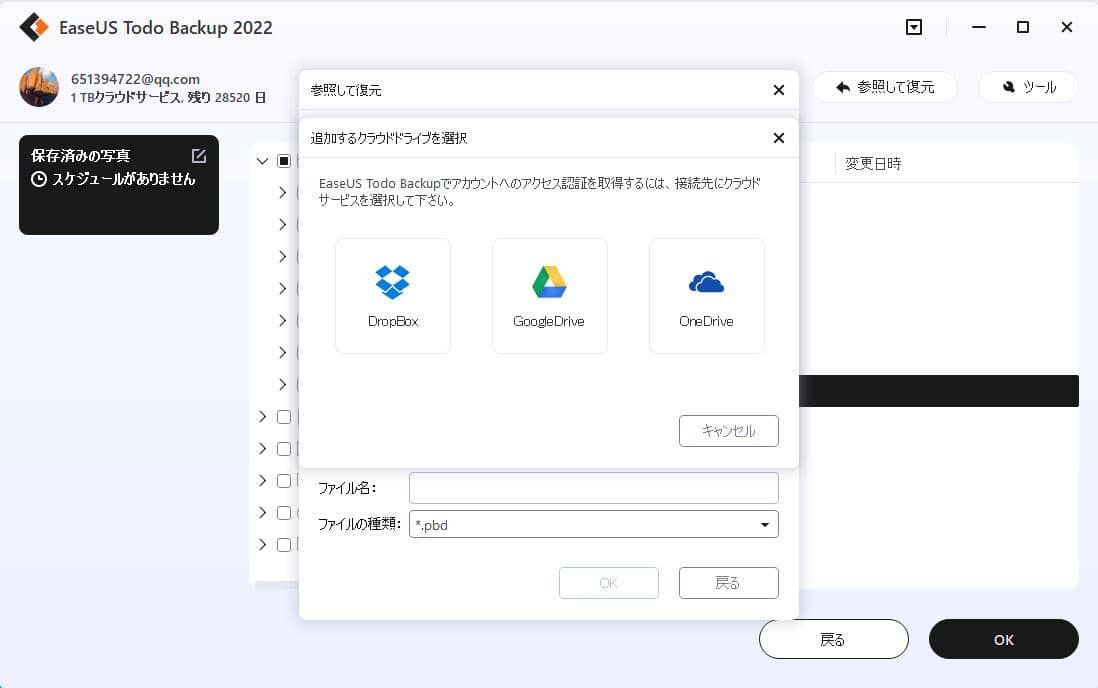Select OneDrive as the cloud drive
The image size is (1098, 688).
(706, 295)
